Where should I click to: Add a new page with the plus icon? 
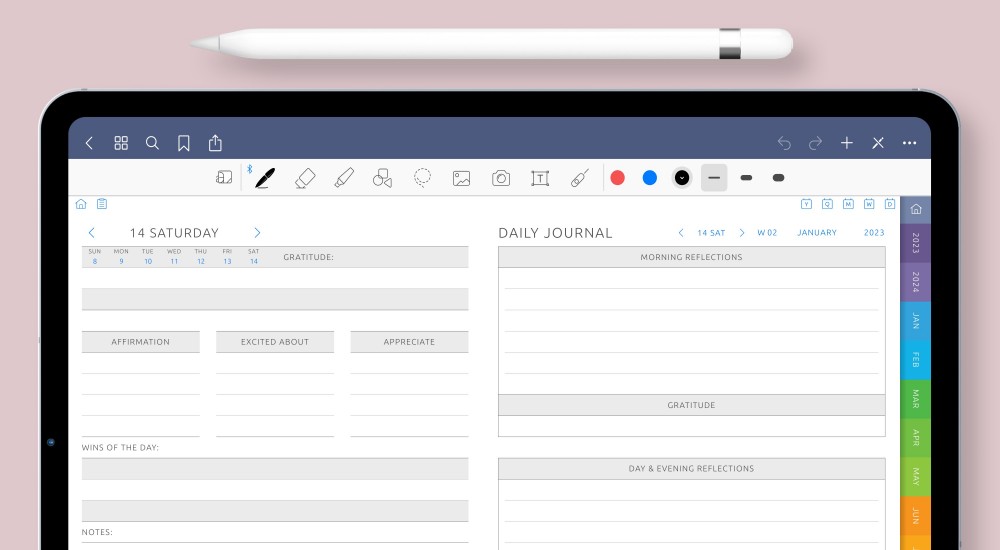coord(846,143)
